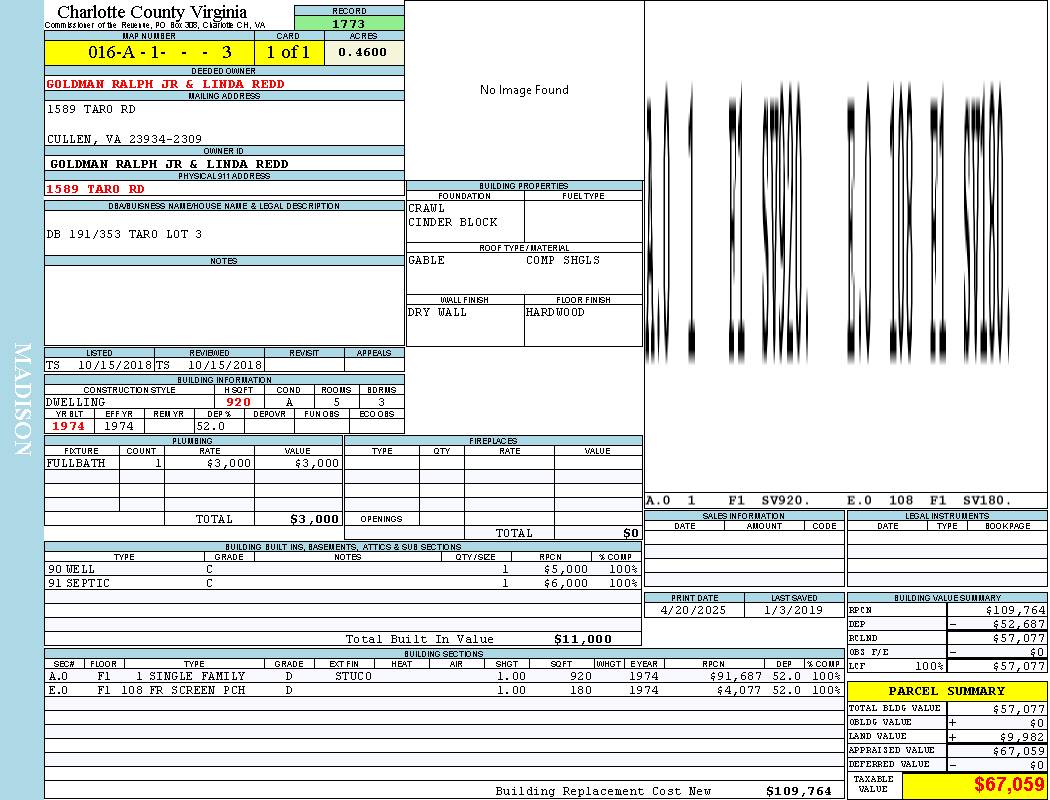1050x800 pixels.
Task: Click the CINDER BLOCK foundation text
Action: pyautogui.click(x=453, y=222)
